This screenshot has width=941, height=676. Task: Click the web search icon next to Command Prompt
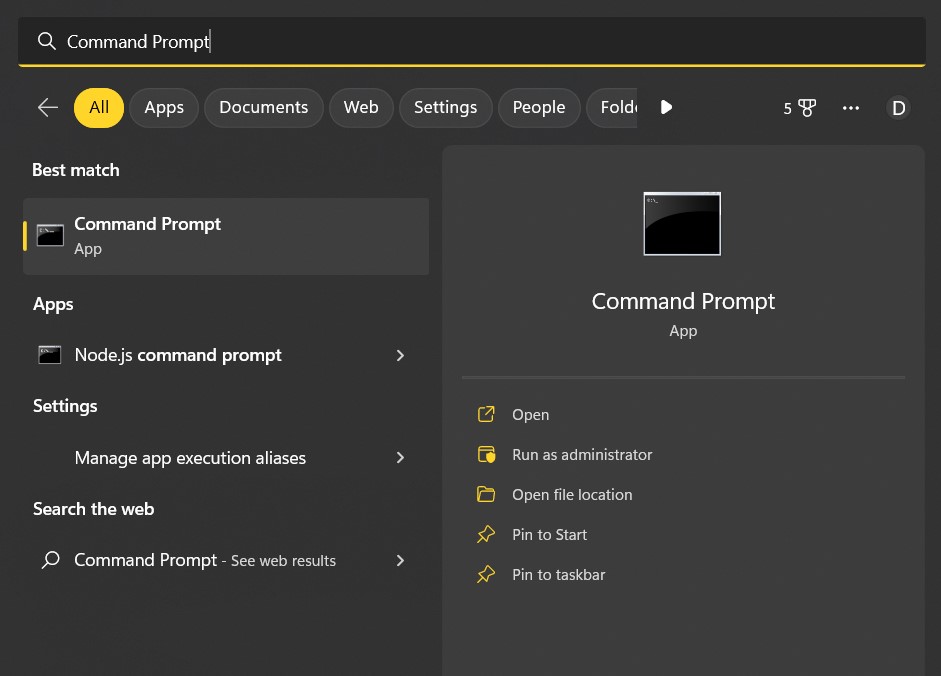point(50,560)
